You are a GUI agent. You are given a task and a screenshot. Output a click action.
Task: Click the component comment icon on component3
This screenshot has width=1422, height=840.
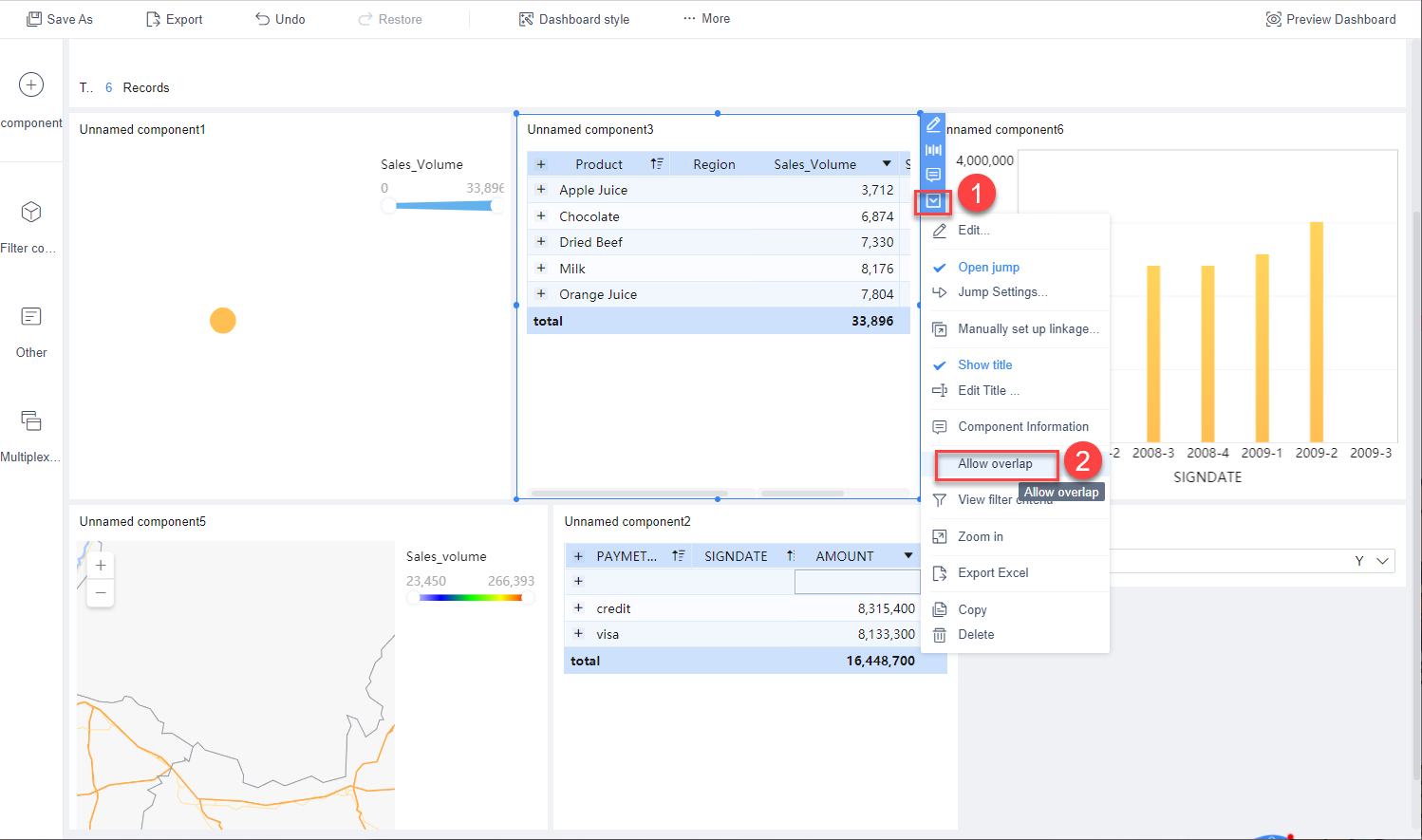tap(933, 174)
